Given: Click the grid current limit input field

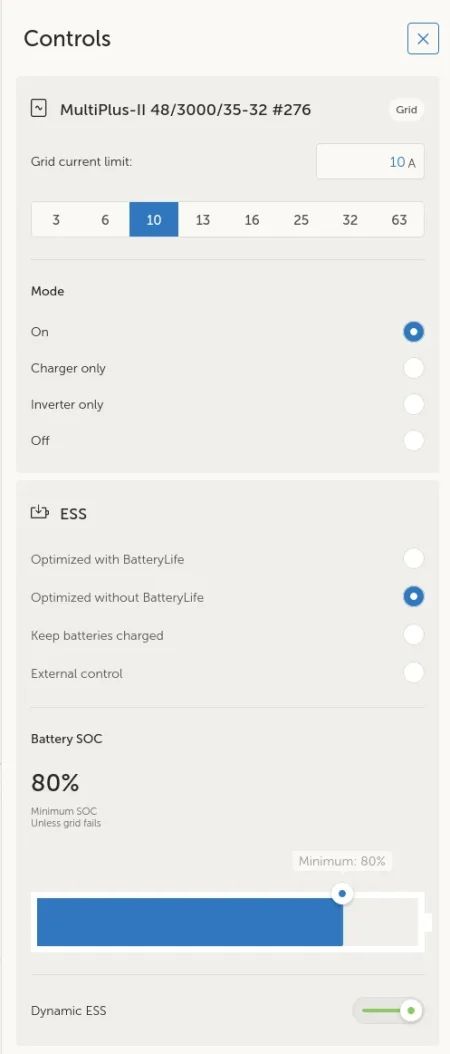Looking at the screenshot, I should pyautogui.click(x=370, y=161).
